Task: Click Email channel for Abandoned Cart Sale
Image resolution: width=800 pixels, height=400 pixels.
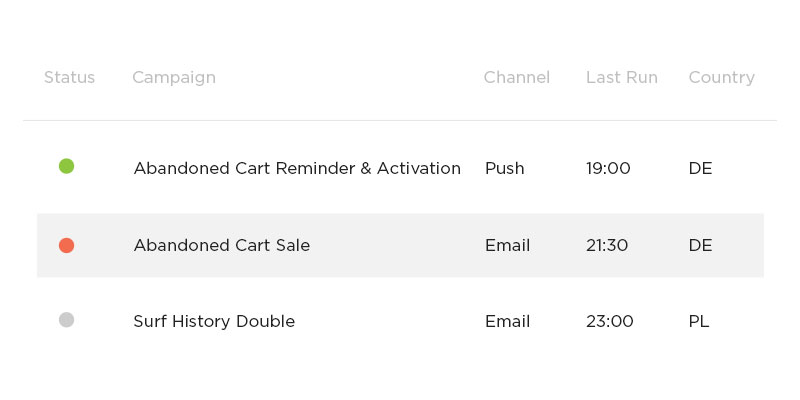Action: tap(507, 246)
